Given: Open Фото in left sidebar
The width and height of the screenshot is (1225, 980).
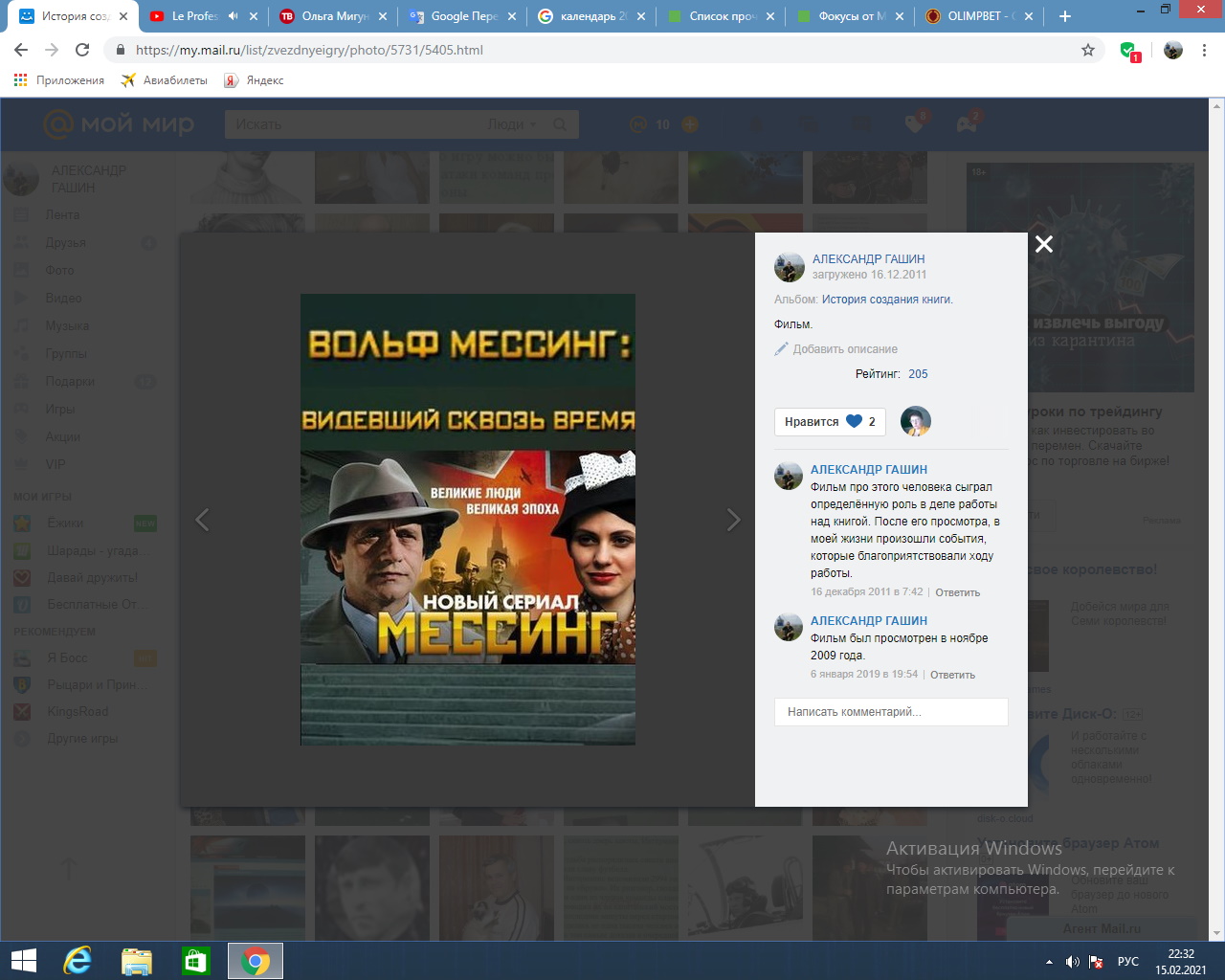Looking at the screenshot, I should [x=59, y=271].
